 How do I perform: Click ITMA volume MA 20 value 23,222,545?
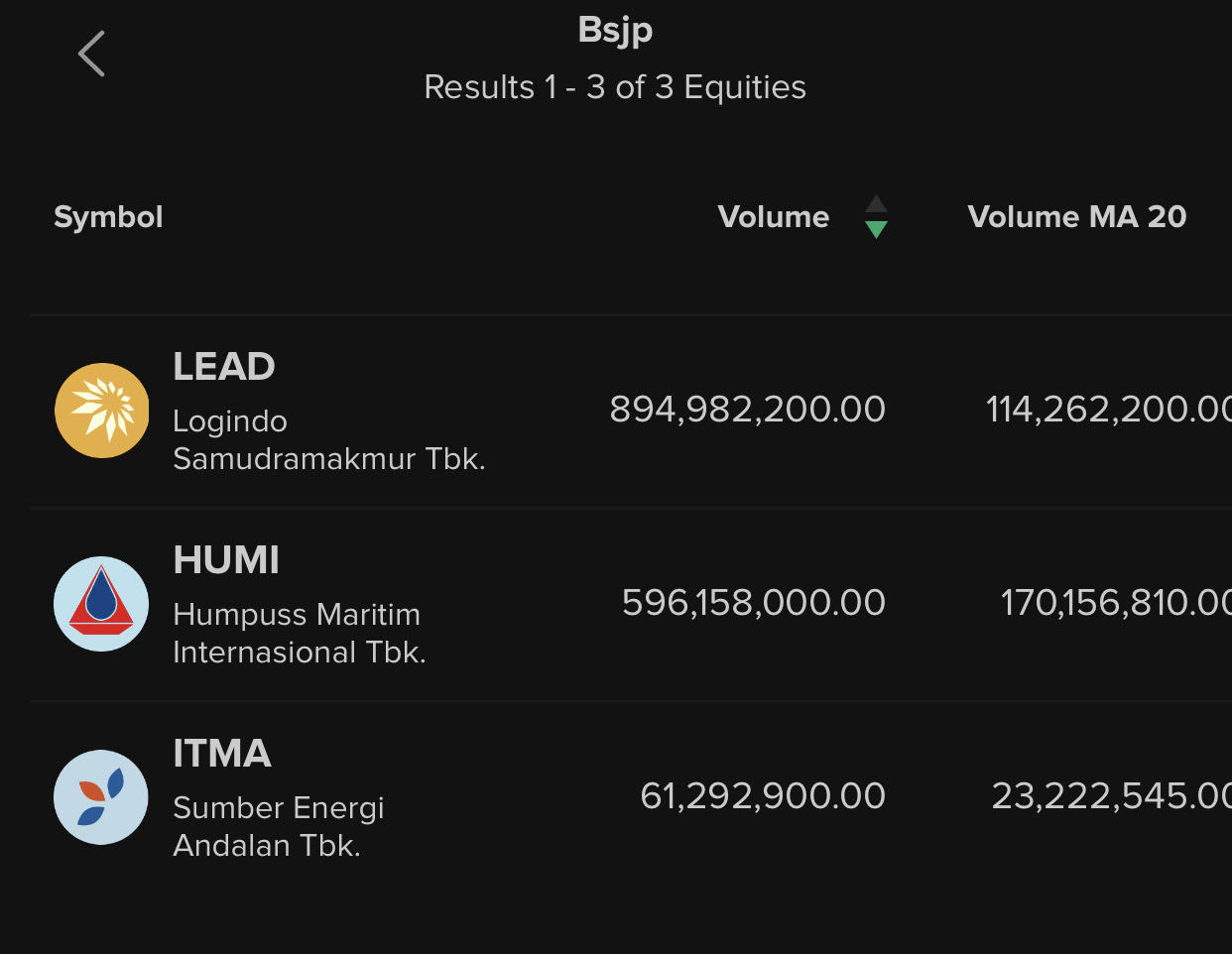pyautogui.click(x=1109, y=796)
